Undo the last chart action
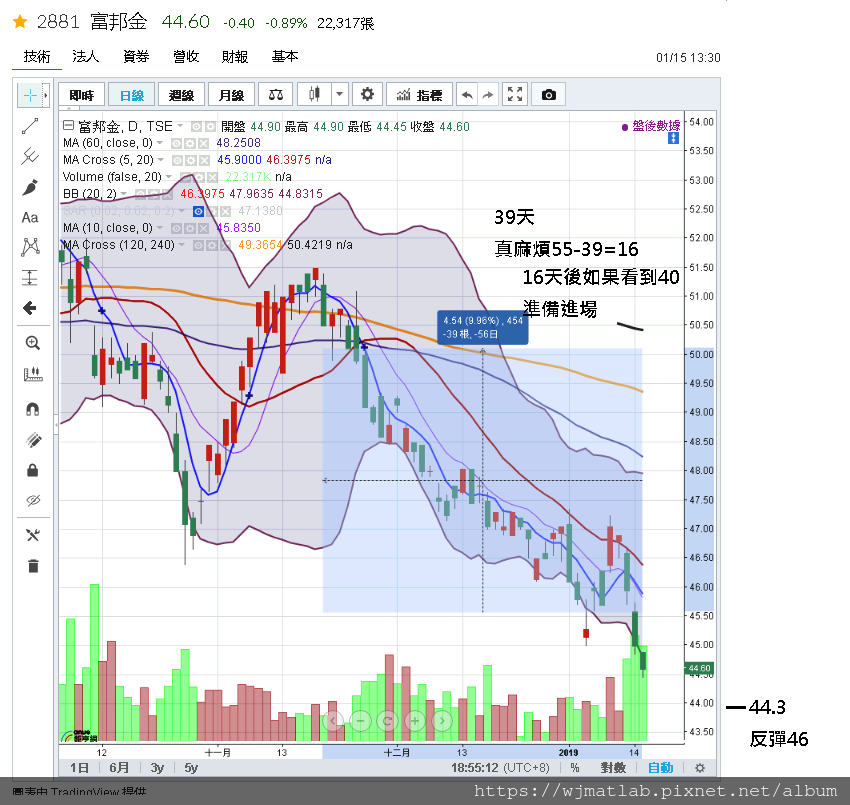 click(467, 95)
